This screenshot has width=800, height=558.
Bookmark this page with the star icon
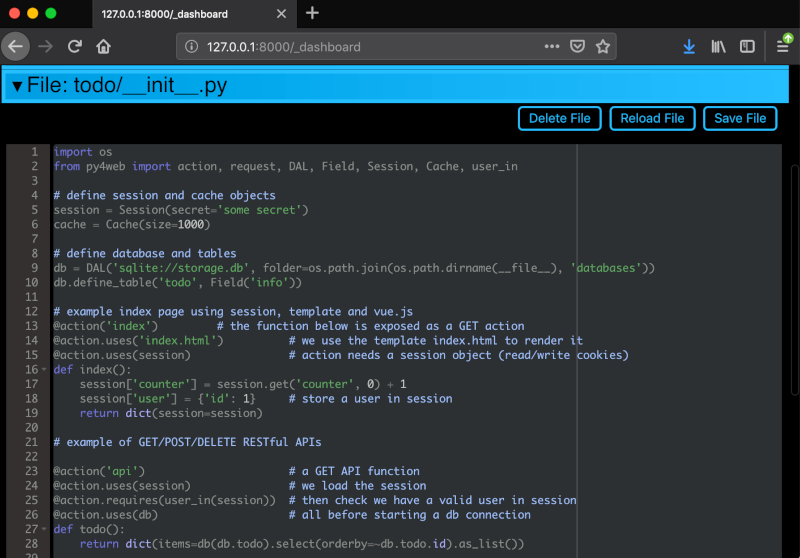tap(603, 46)
